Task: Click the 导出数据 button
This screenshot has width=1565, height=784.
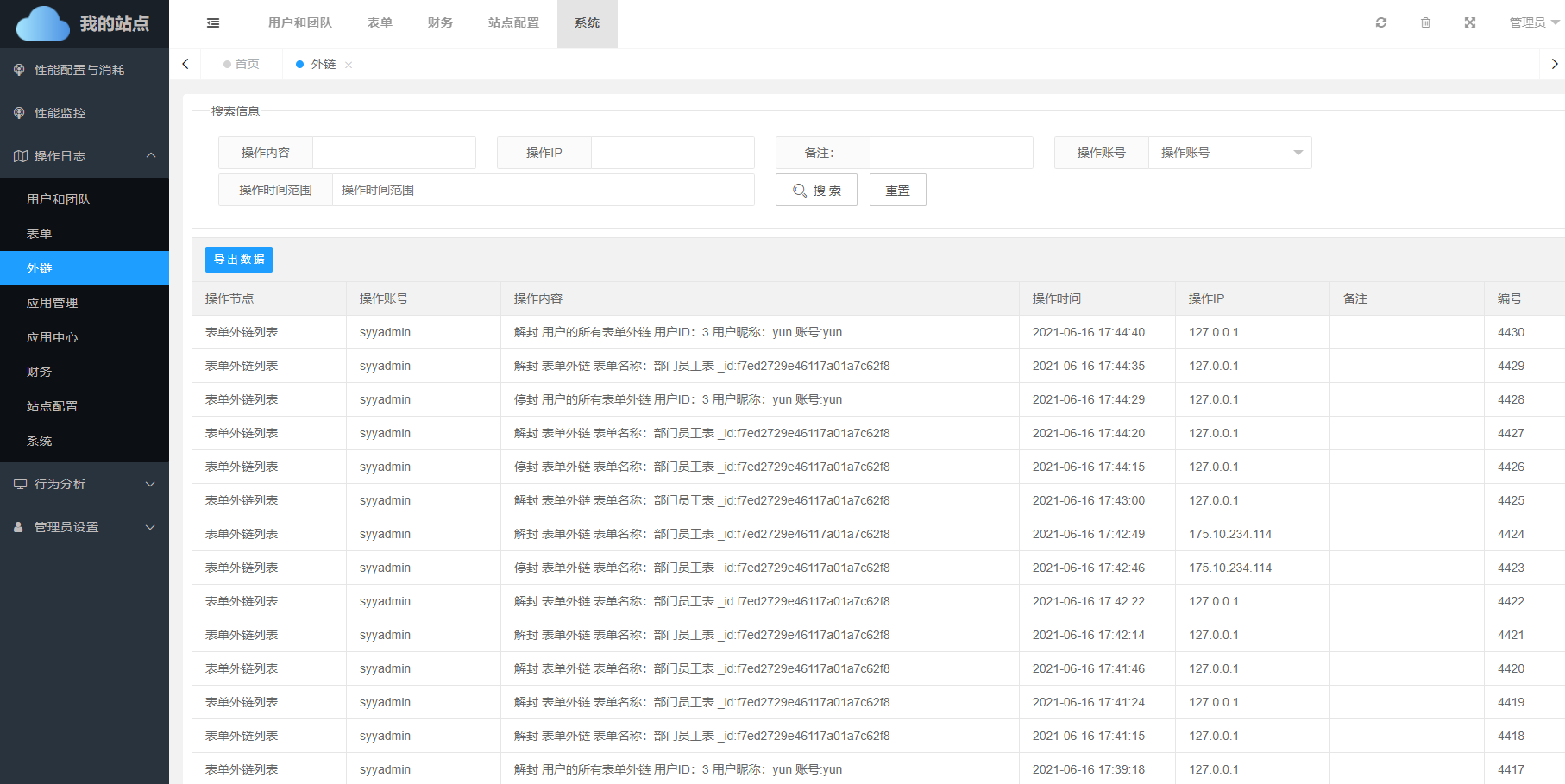Action: [239, 260]
